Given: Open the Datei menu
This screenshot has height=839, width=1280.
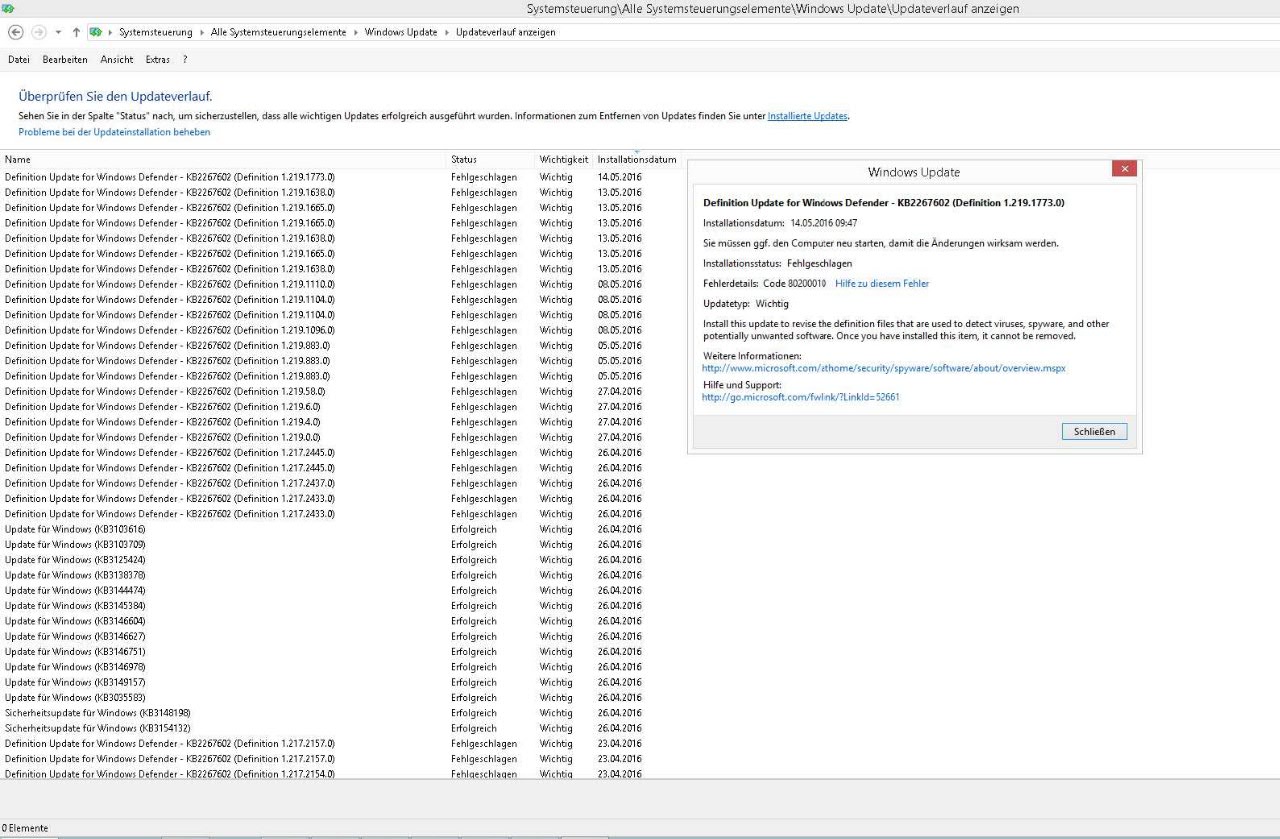Looking at the screenshot, I should [x=19, y=60].
